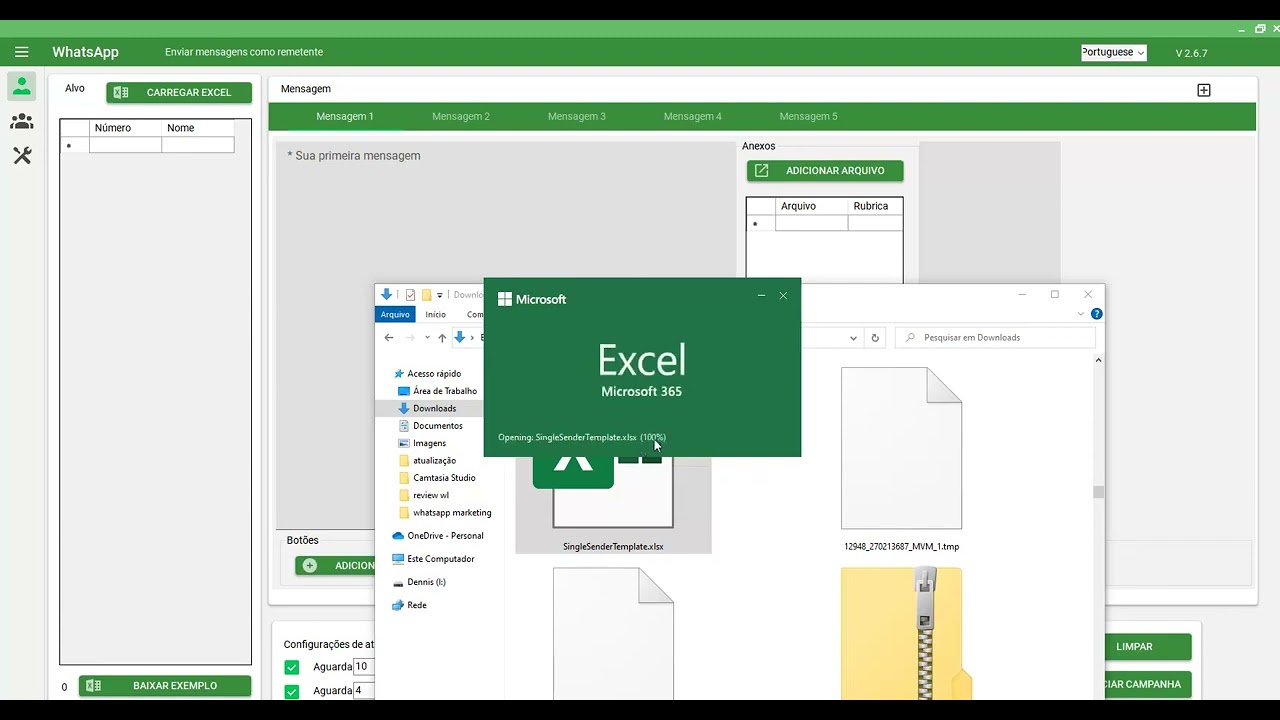Click the empty Número cell

pos(125,145)
